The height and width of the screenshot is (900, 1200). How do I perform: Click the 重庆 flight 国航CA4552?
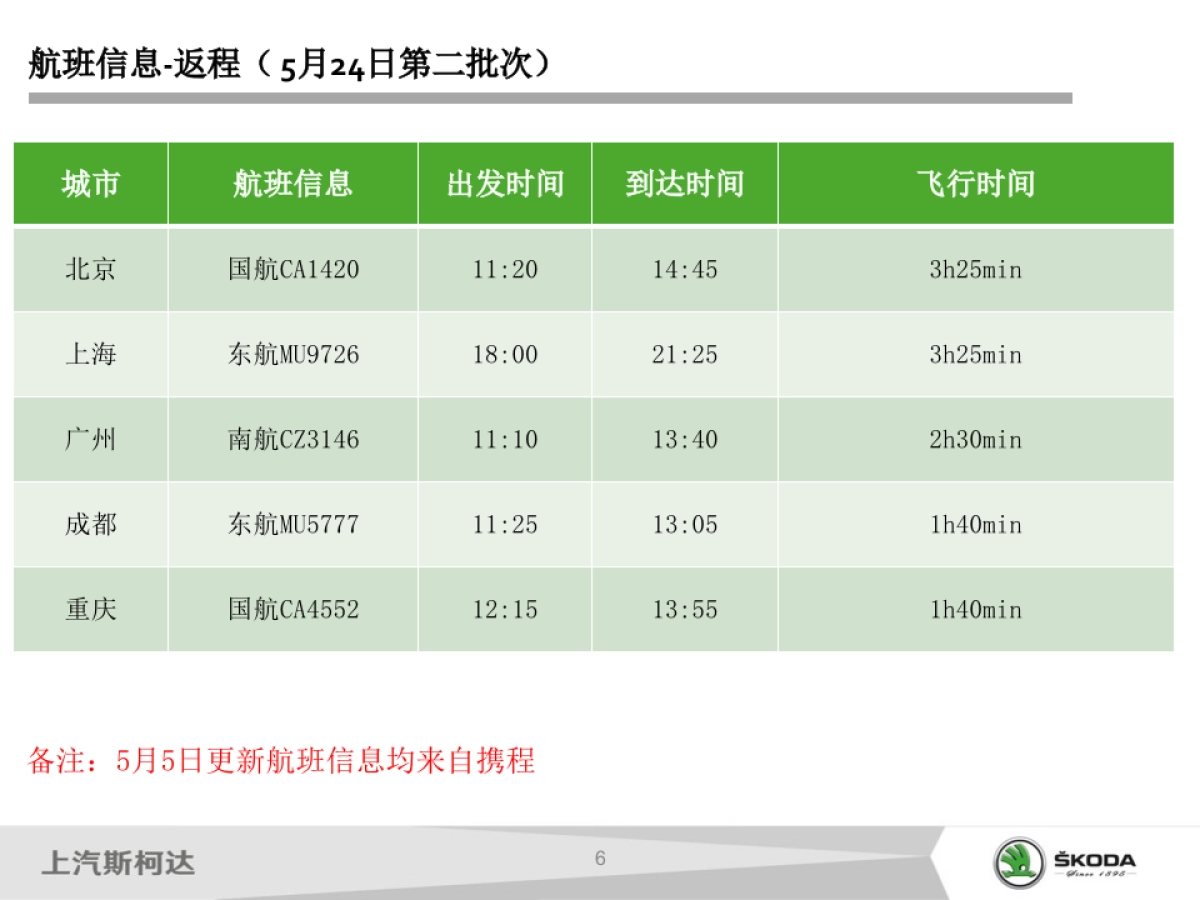[x=294, y=609]
